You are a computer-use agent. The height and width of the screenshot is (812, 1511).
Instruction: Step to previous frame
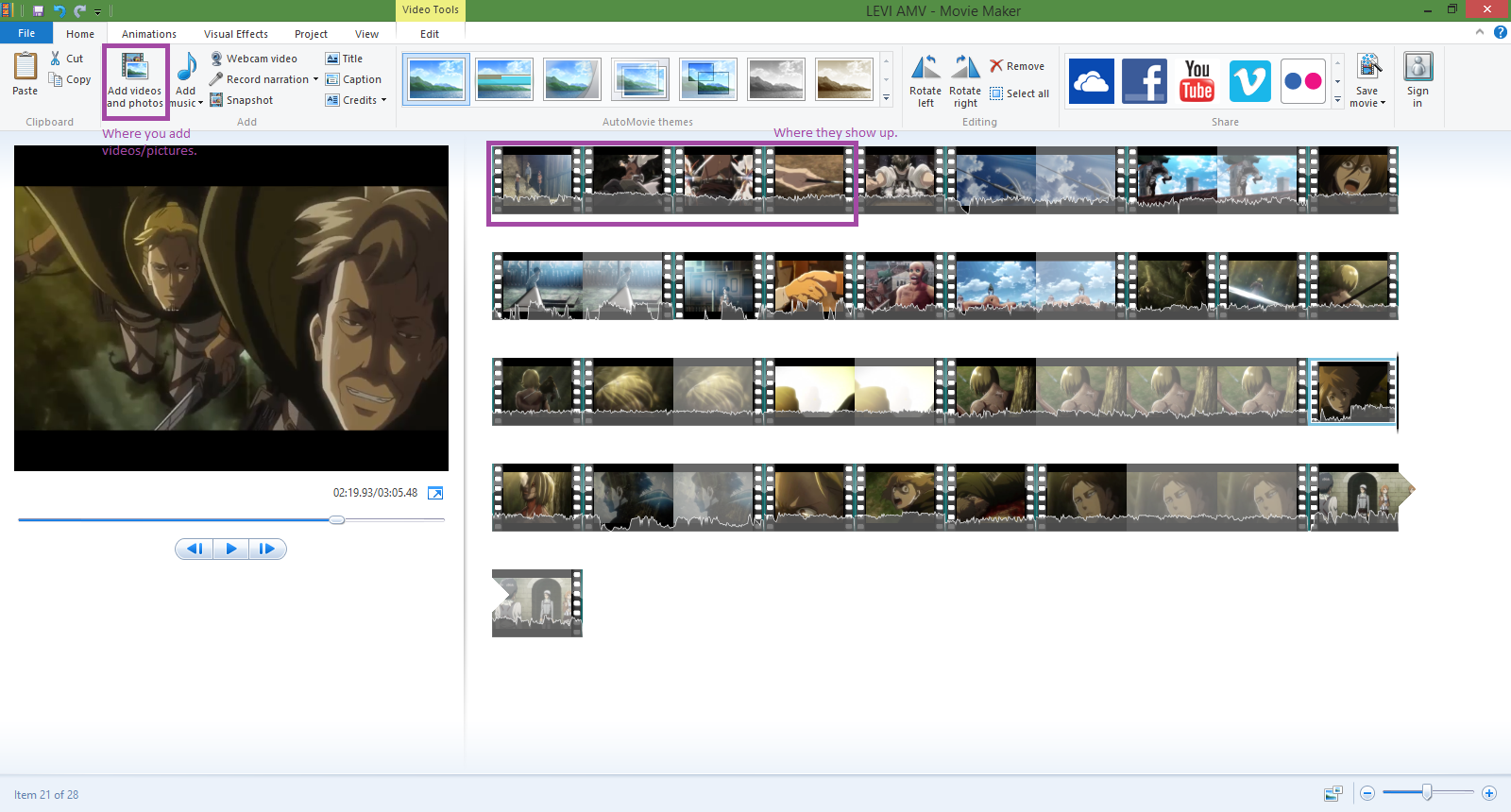click(195, 549)
